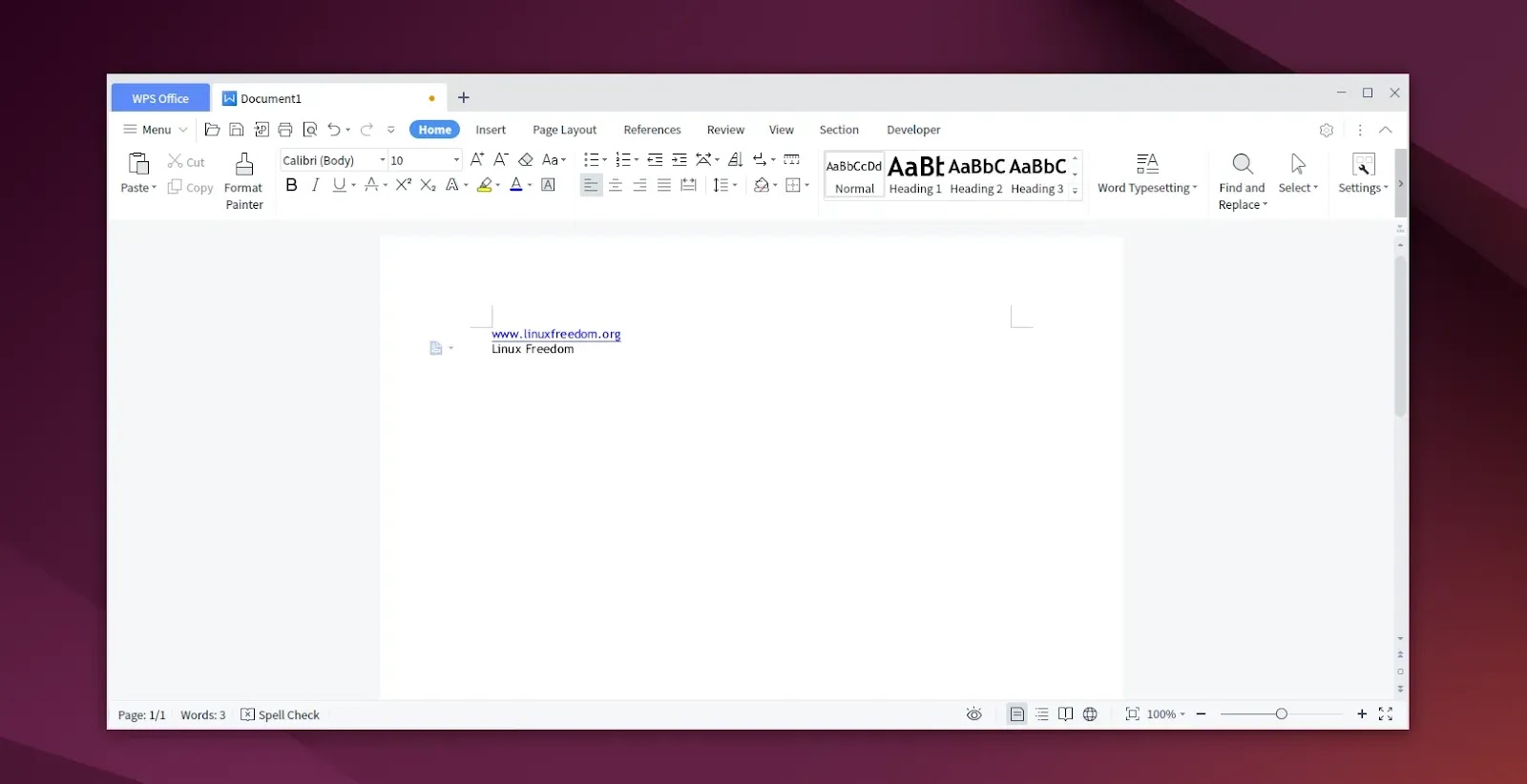Open the References tab
The width and height of the screenshot is (1527, 784).
652,130
